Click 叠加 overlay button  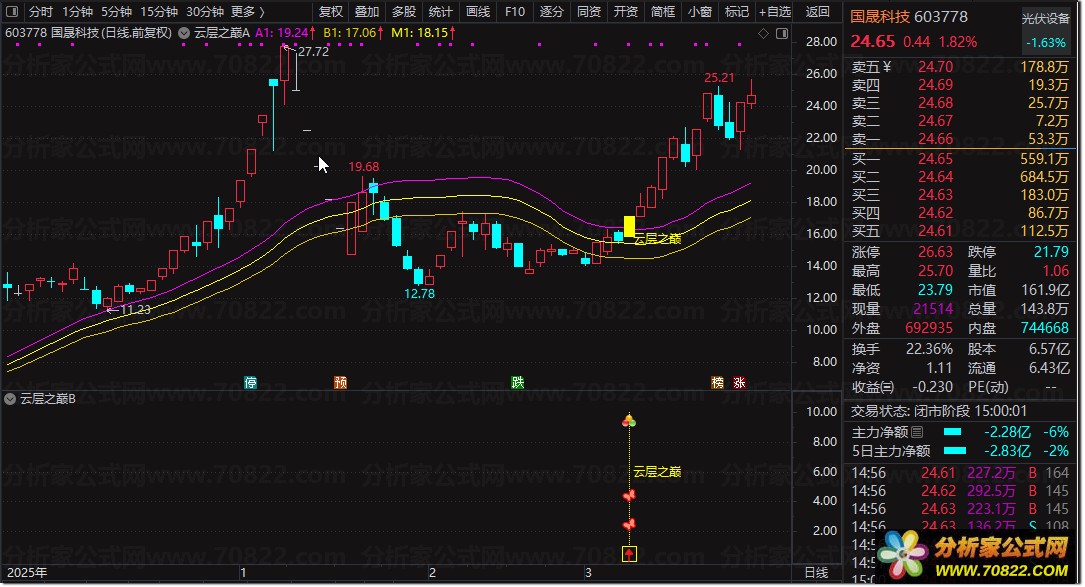click(x=367, y=12)
